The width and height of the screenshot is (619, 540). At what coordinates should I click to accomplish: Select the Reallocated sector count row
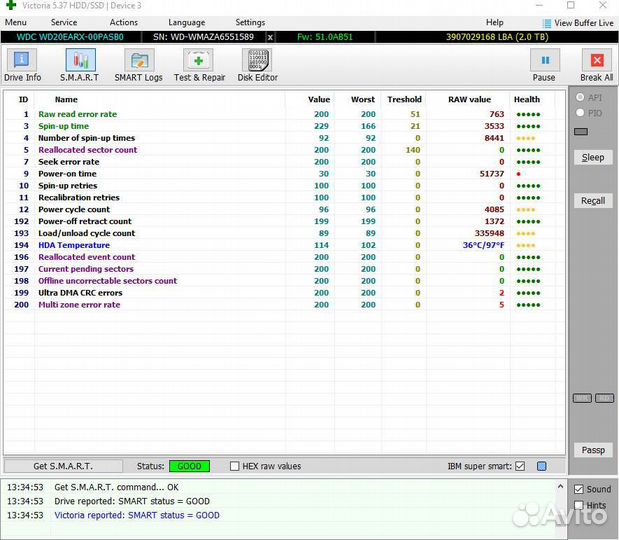tap(101, 150)
